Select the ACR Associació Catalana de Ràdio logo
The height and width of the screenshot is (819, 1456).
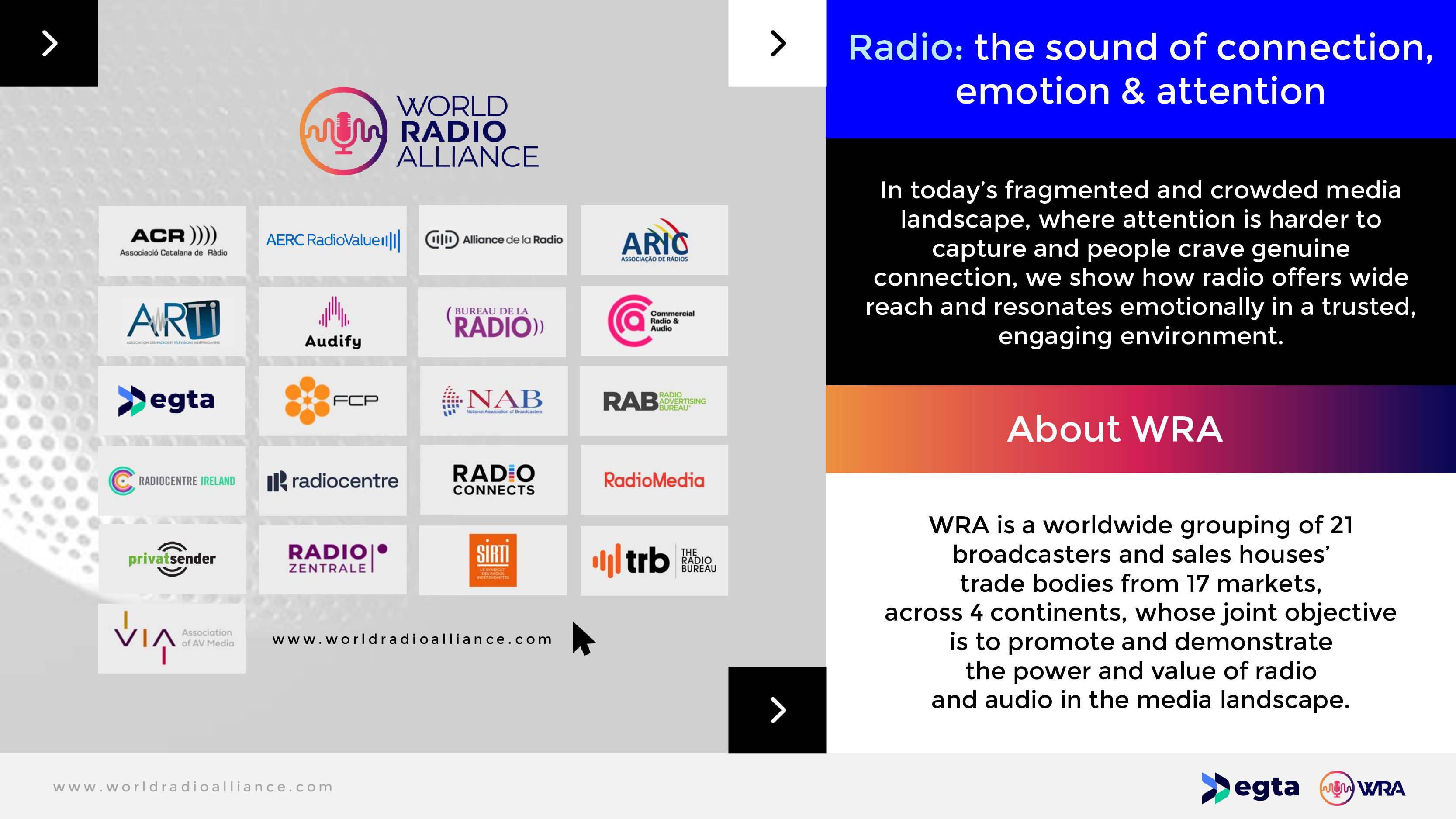pyautogui.click(x=173, y=242)
